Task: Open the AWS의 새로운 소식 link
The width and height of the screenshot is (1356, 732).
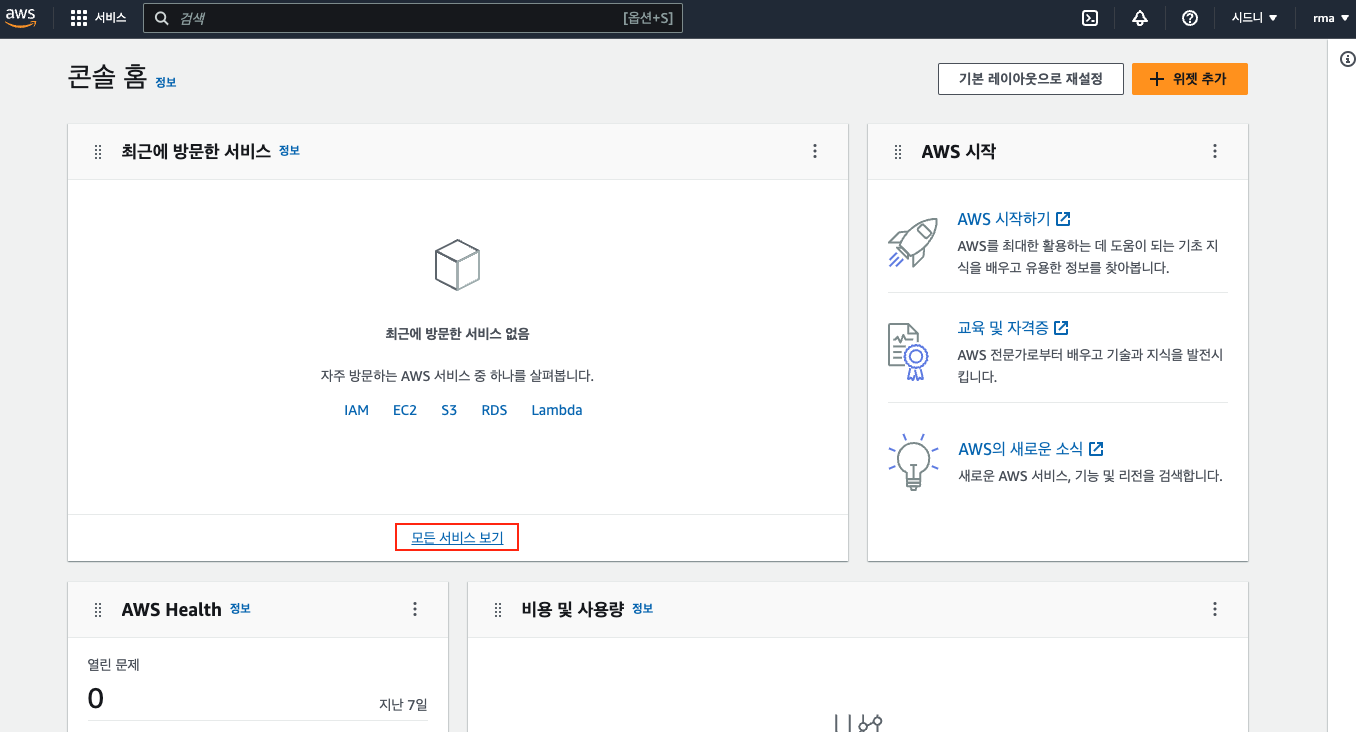Action: [x=1031, y=449]
